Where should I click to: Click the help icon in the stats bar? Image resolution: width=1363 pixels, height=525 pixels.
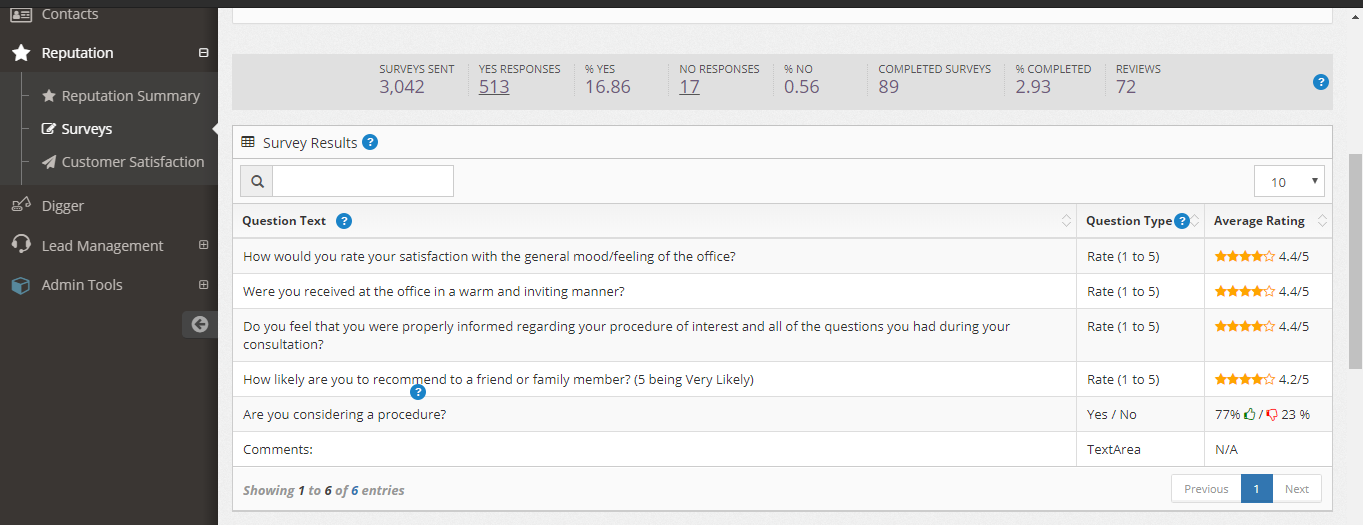pos(1321,82)
